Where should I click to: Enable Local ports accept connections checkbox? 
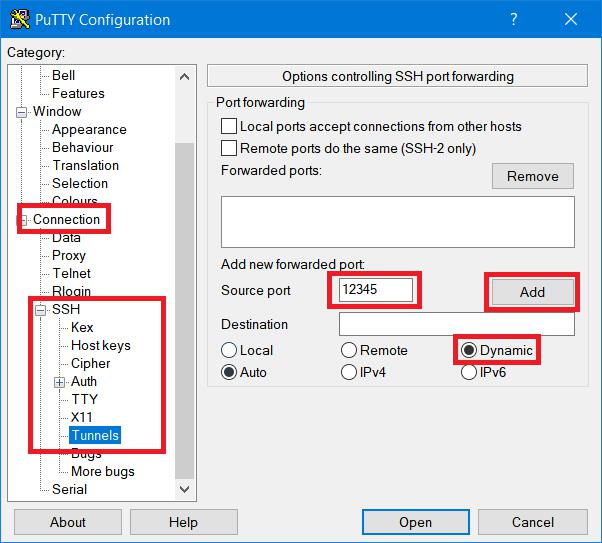(229, 126)
